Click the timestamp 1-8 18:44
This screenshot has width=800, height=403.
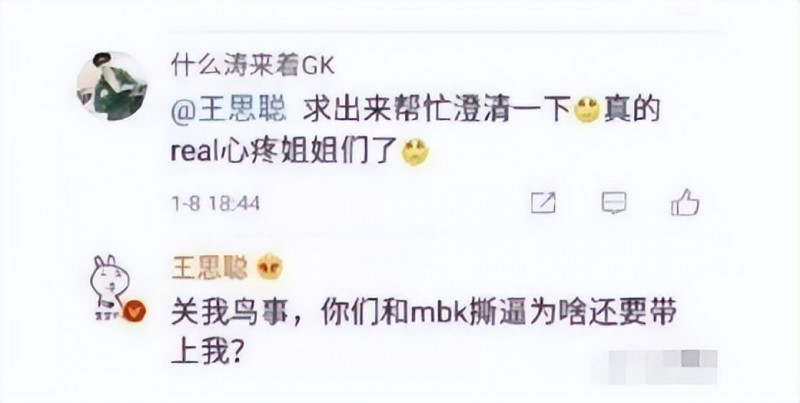(216, 204)
